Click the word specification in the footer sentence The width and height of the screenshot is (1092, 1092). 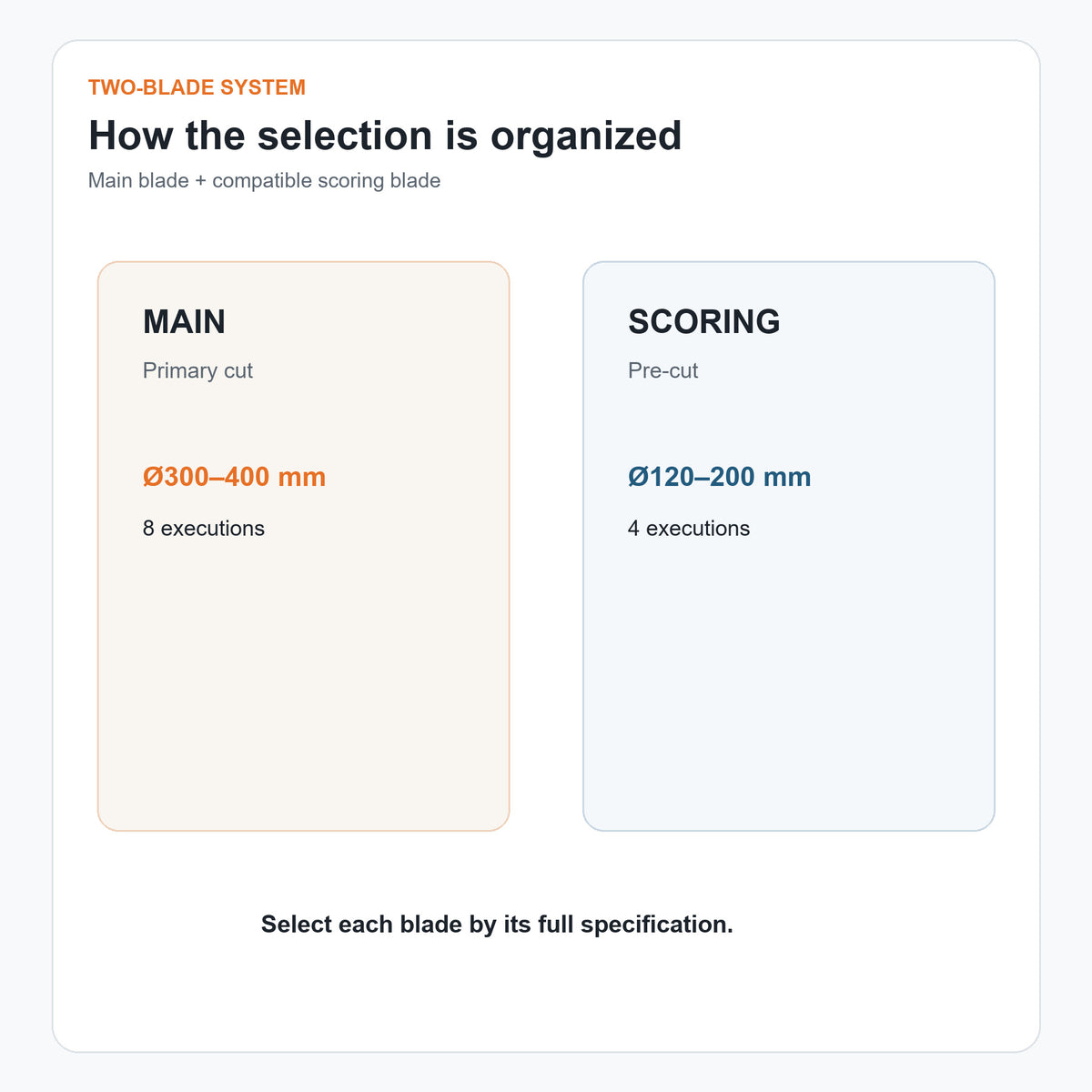point(657,925)
